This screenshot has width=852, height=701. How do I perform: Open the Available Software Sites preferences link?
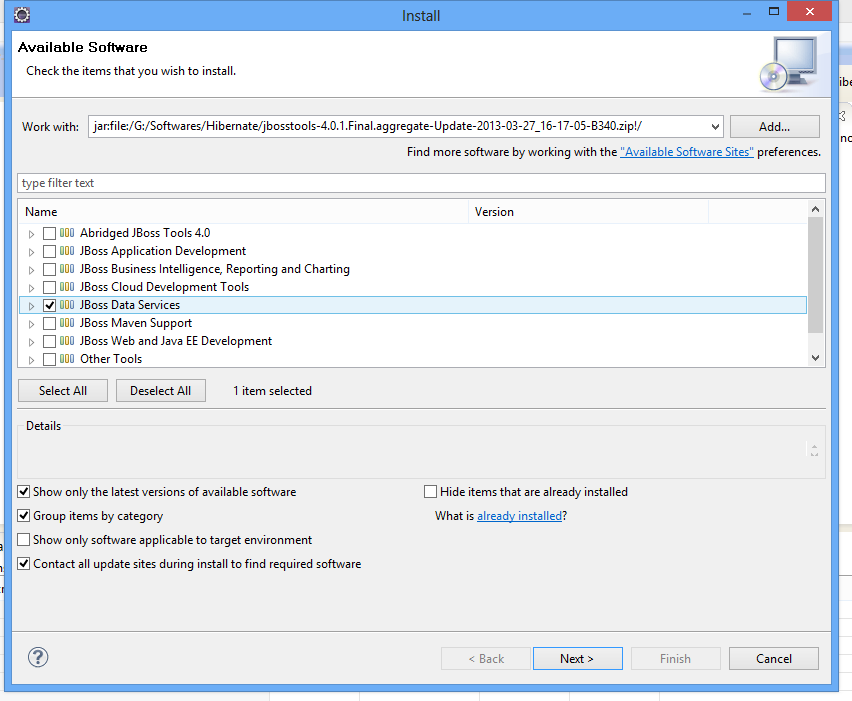pyautogui.click(x=687, y=152)
